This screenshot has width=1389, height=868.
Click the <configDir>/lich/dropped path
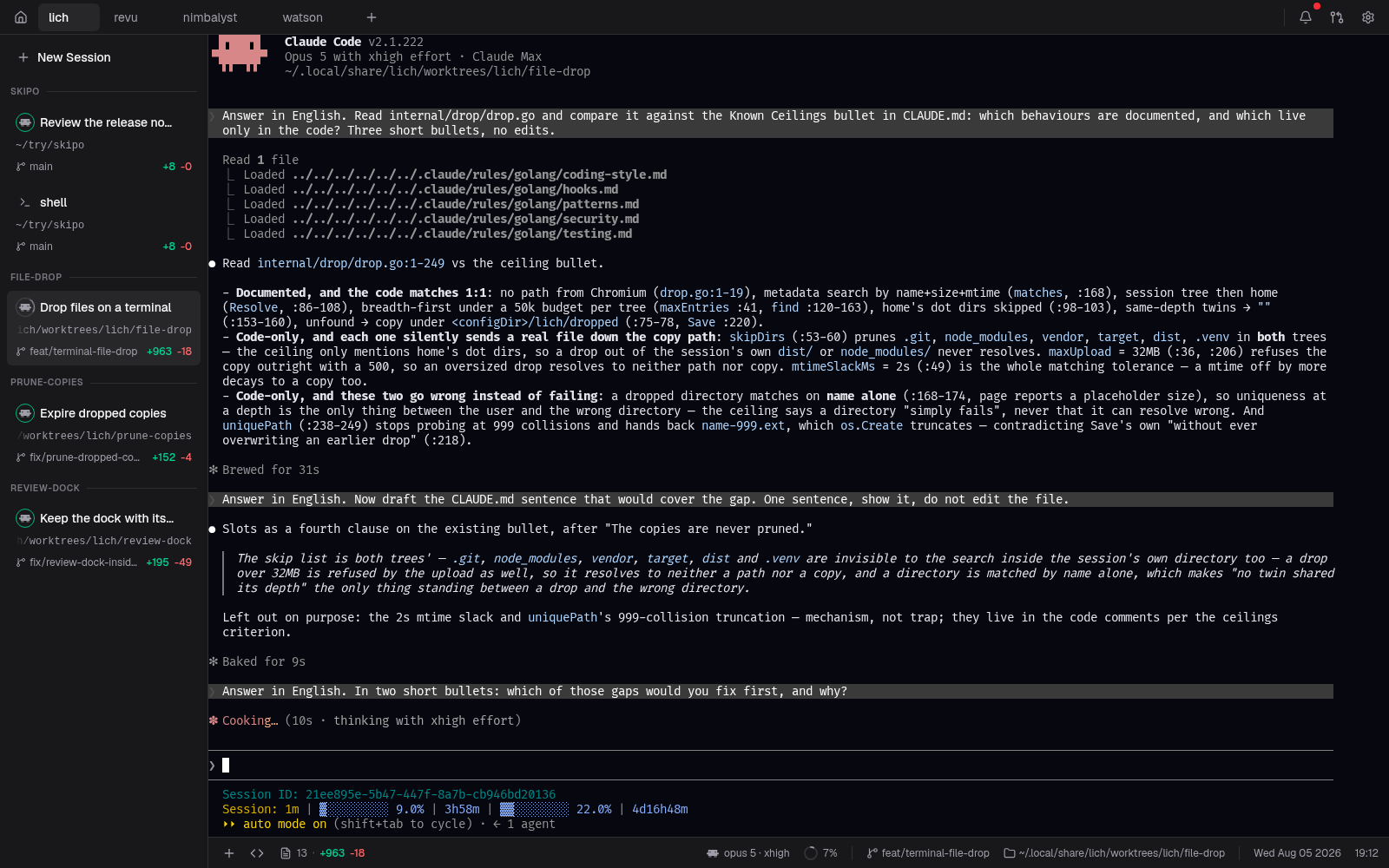pos(535,322)
